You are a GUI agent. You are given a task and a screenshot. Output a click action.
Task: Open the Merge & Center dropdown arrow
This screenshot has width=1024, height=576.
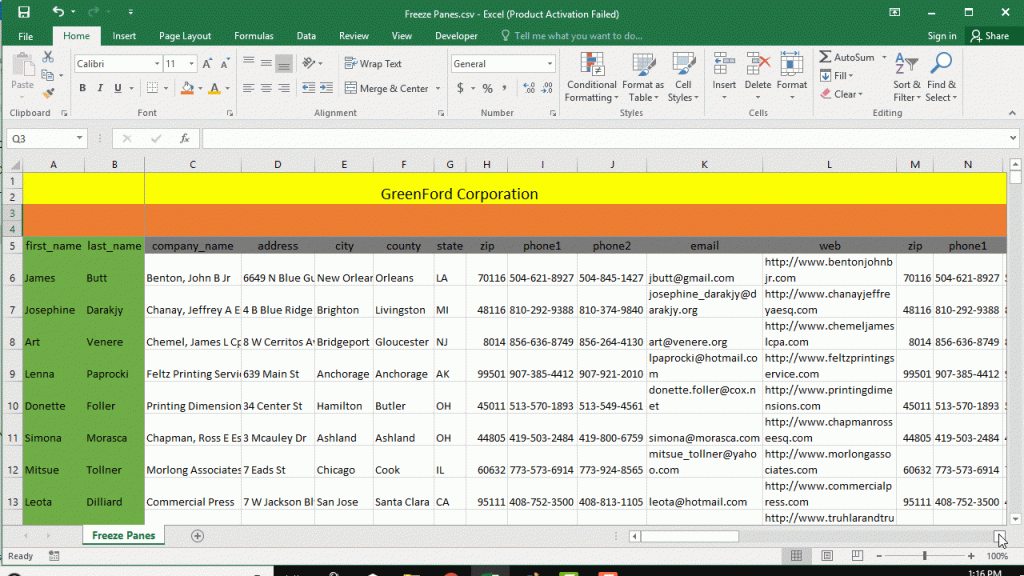click(435, 89)
